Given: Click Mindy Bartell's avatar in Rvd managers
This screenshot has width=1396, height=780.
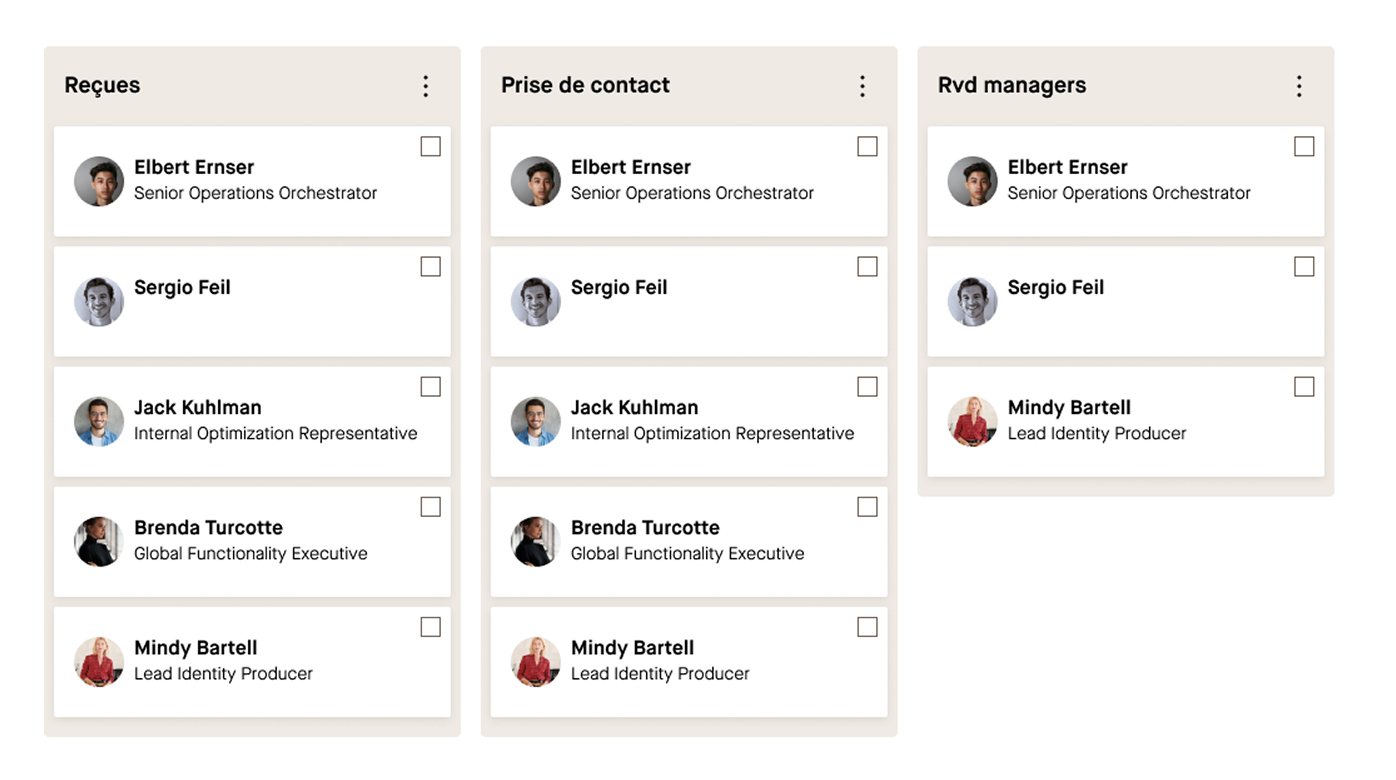Looking at the screenshot, I should click(973, 421).
